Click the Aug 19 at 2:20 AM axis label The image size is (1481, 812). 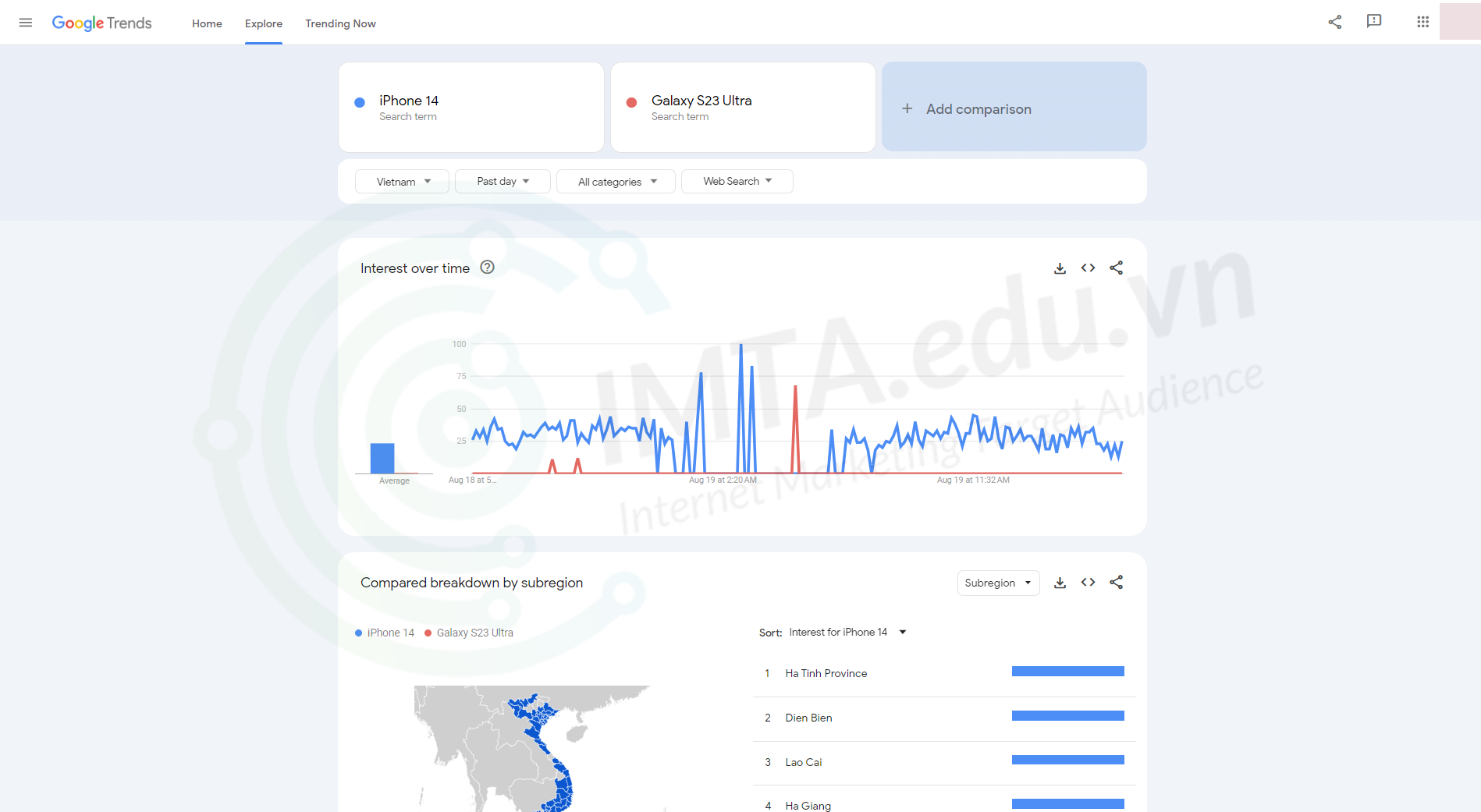tap(723, 480)
